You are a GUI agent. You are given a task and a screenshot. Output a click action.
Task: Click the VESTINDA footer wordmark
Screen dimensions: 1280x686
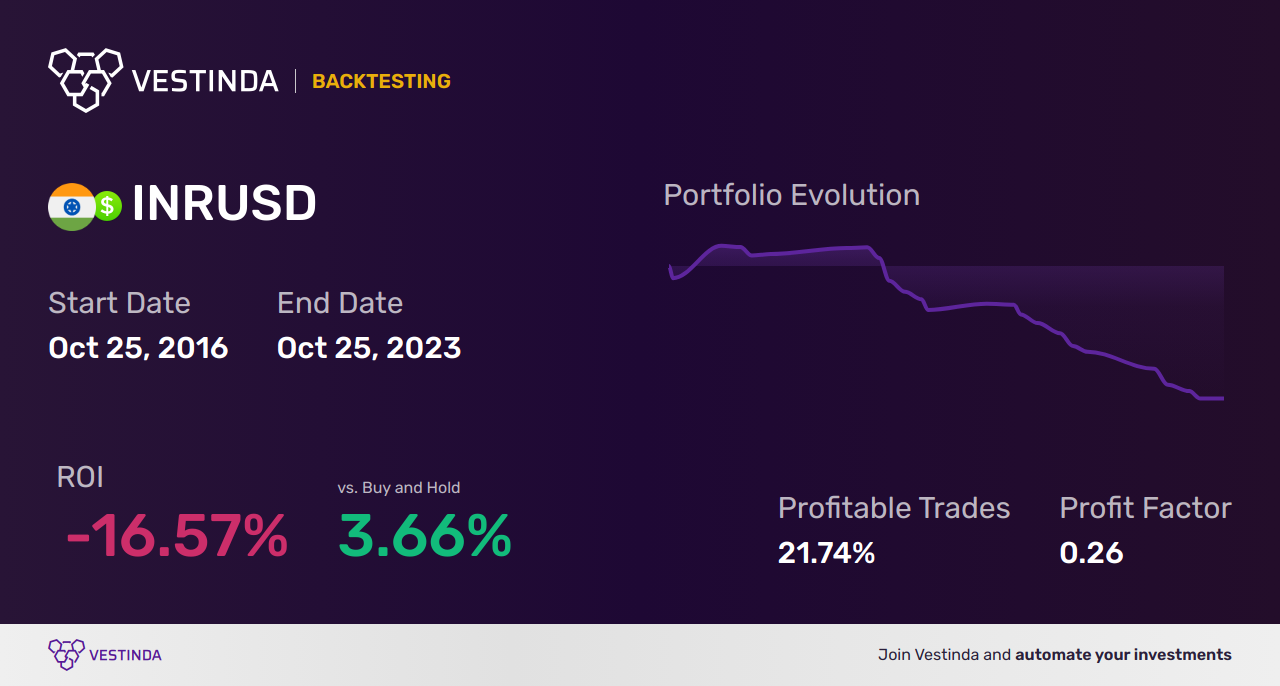(x=125, y=655)
